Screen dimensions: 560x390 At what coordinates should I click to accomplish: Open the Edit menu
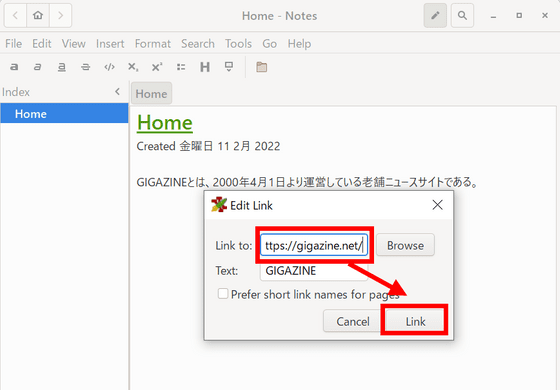42,44
